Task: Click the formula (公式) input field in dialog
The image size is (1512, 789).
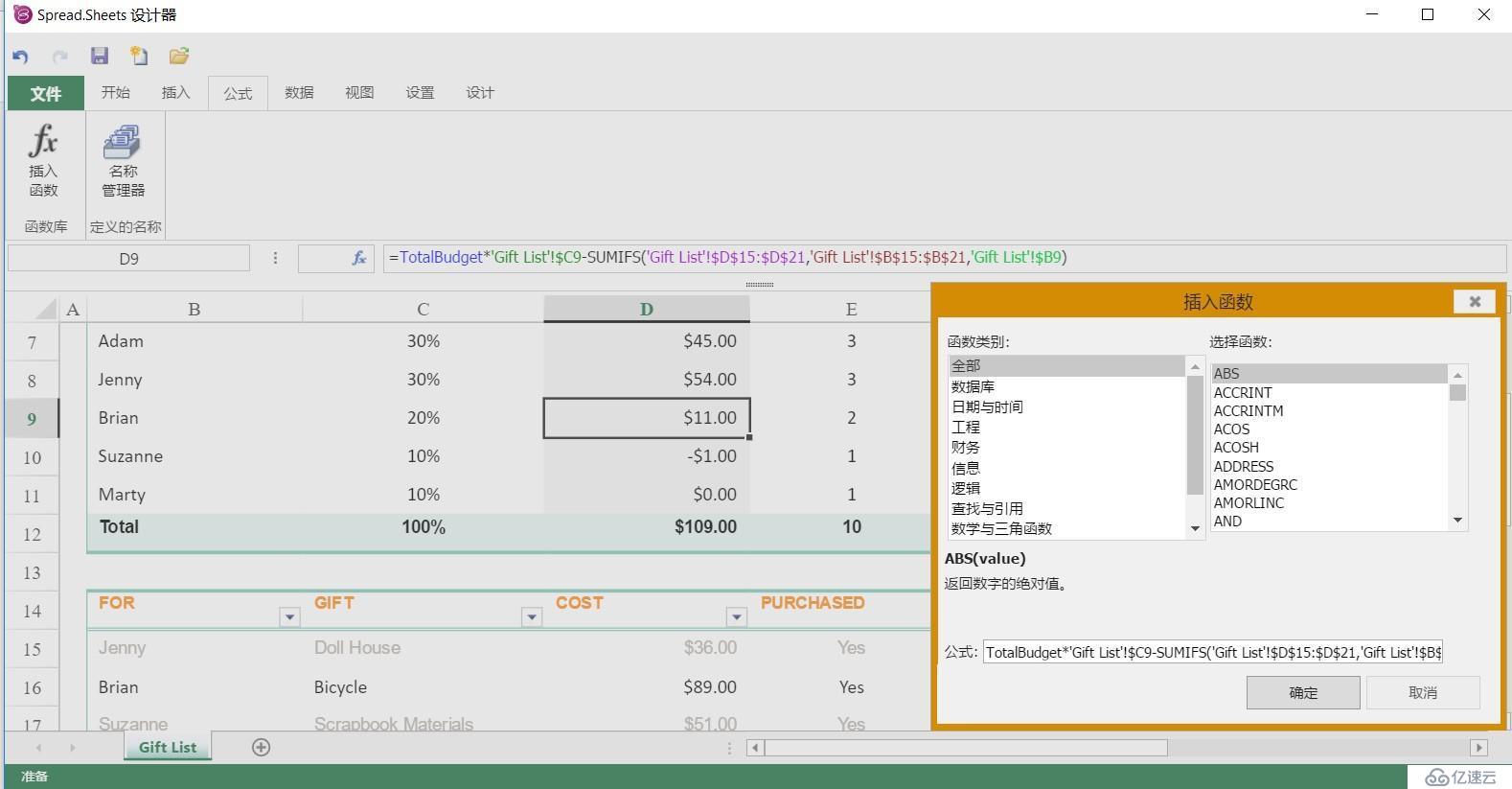Action: 1213,652
